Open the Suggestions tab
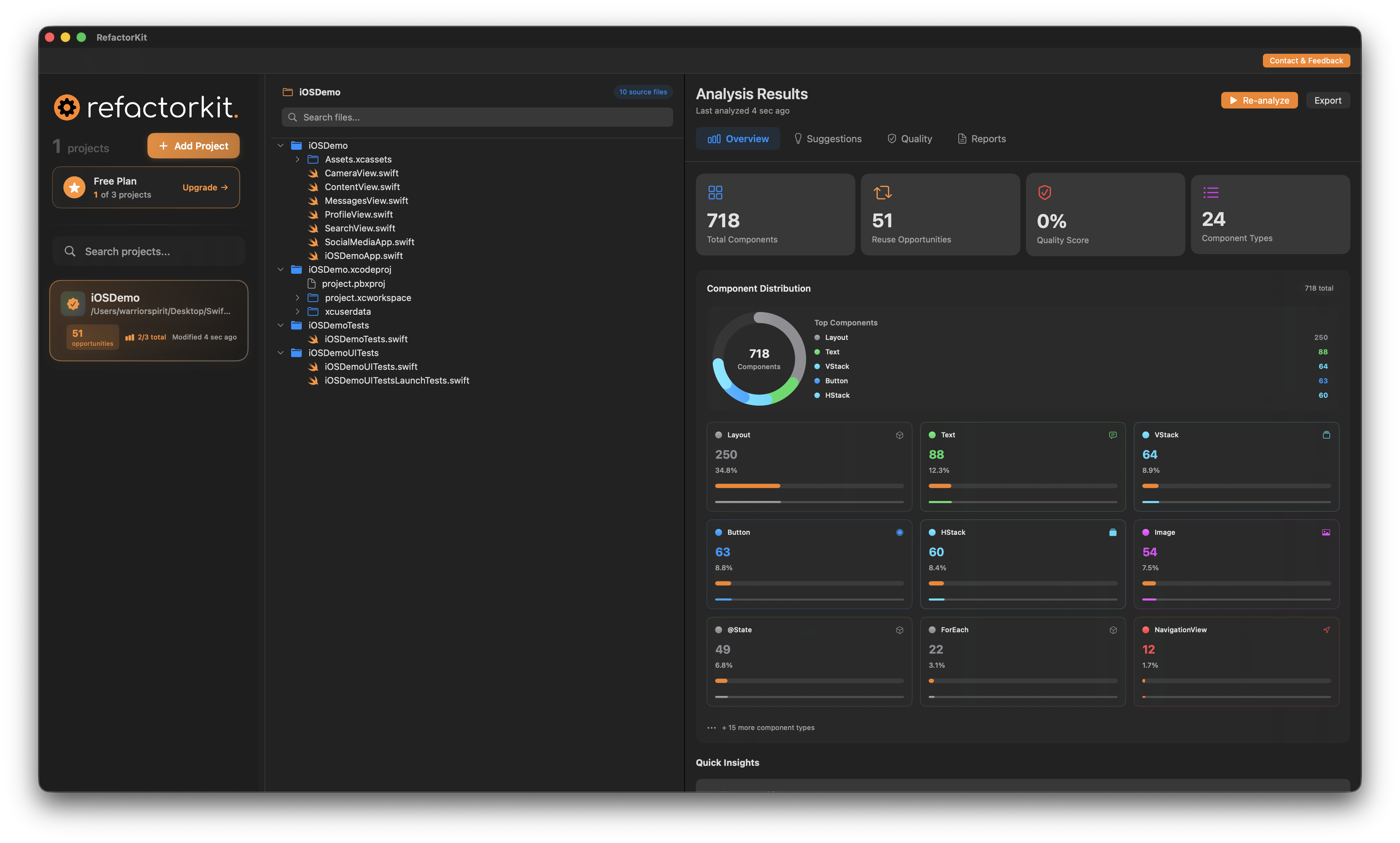 tap(827, 139)
